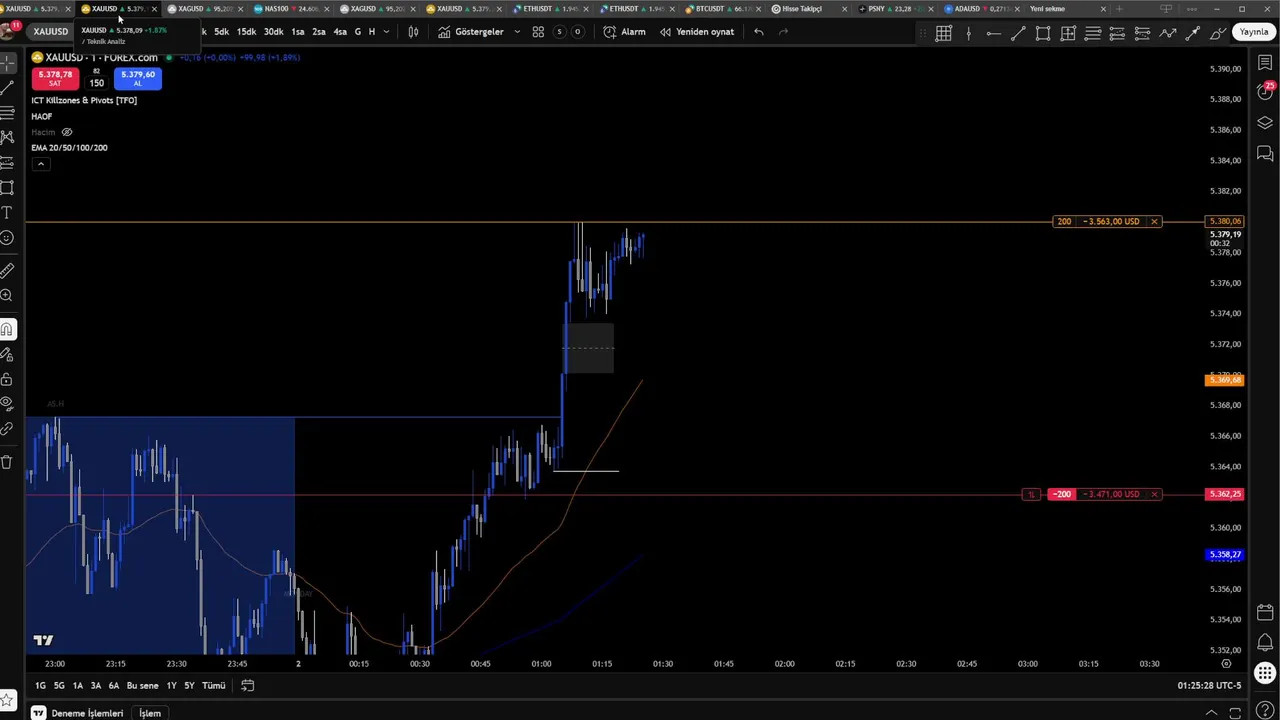This screenshot has height=720, width=1280.
Task: Open the chat messages panel icon
Action: [1265, 153]
